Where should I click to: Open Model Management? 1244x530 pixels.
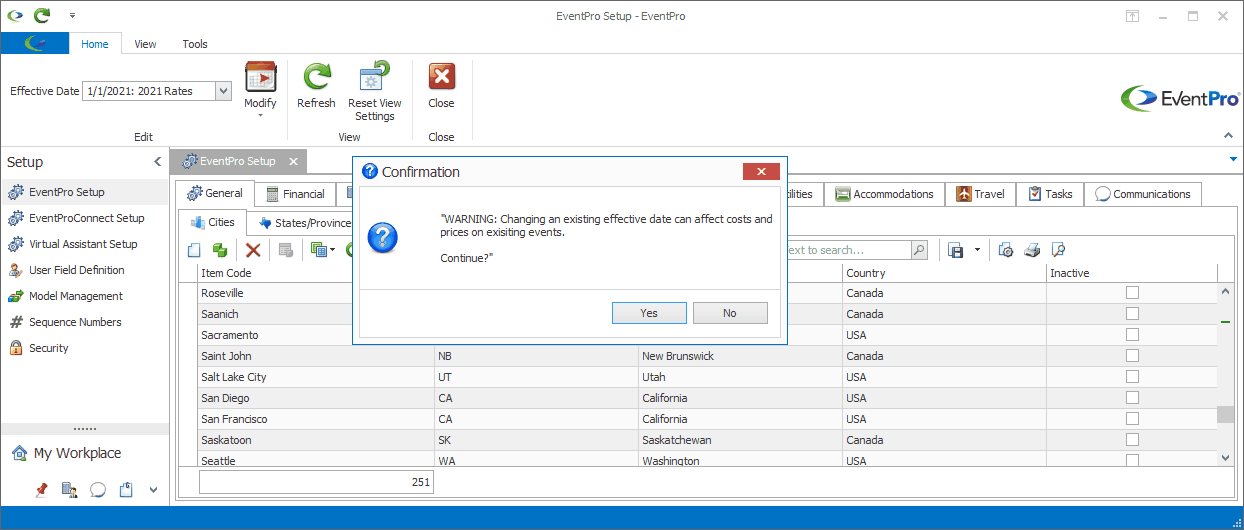tap(85, 296)
